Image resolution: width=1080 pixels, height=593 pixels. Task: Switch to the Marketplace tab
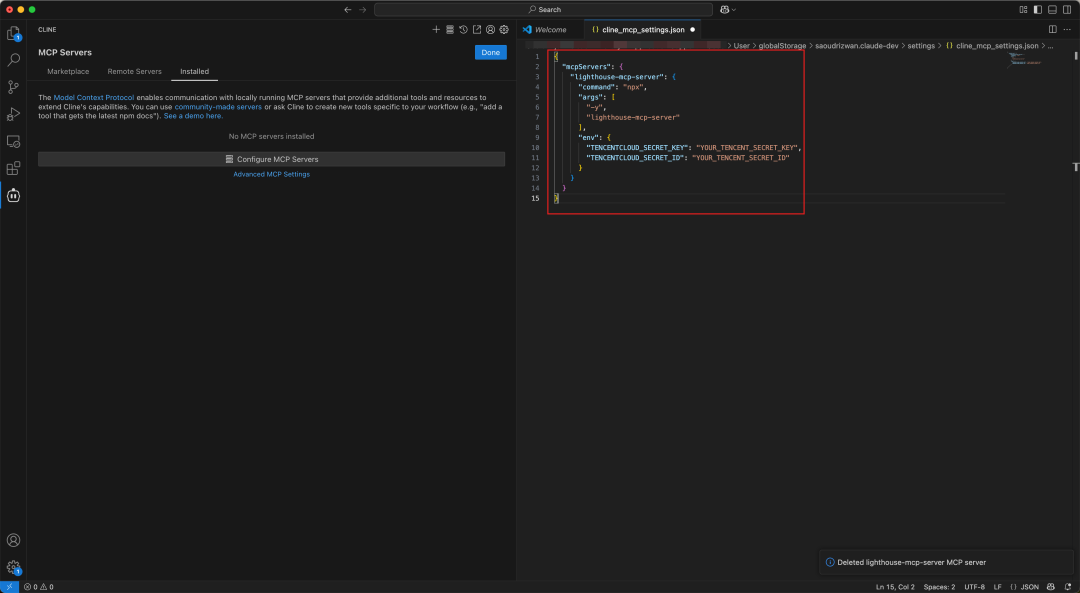click(x=68, y=72)
